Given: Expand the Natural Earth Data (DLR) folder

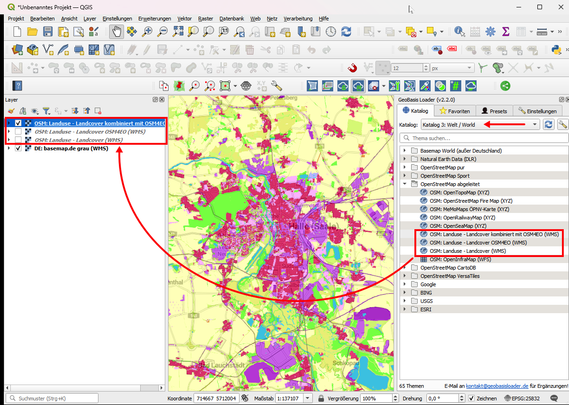Looking at the screenshot, I should pos(405,159).
